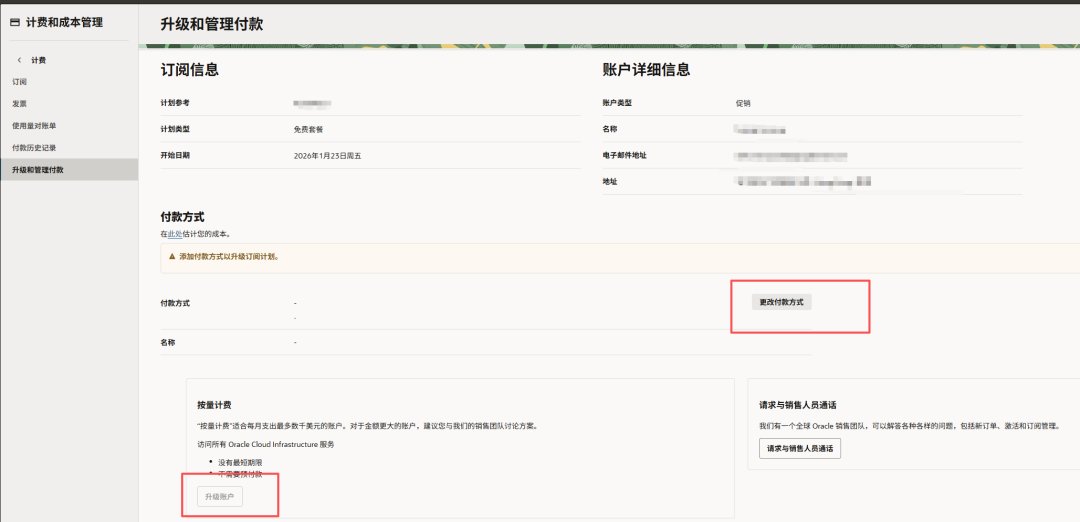This screenshot has height=522, width=1080.
Task: Click the 账户详细信息 heading
Action: pos(646,70)
